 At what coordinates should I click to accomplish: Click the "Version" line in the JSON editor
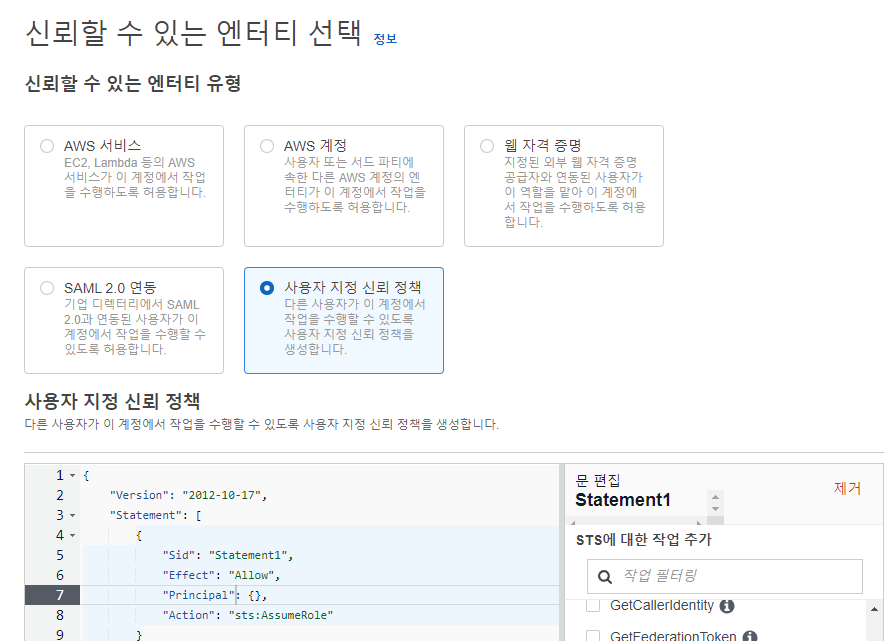[x=320, y=495]
